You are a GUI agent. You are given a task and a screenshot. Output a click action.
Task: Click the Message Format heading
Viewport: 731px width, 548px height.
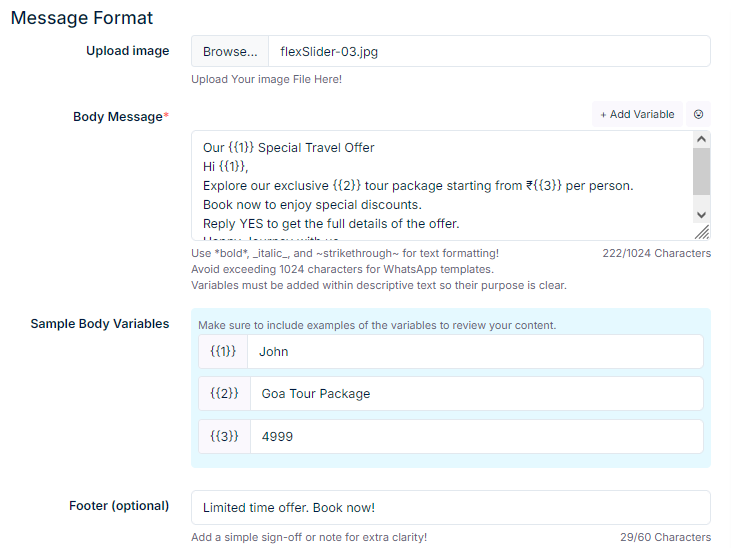coord(82,18)
